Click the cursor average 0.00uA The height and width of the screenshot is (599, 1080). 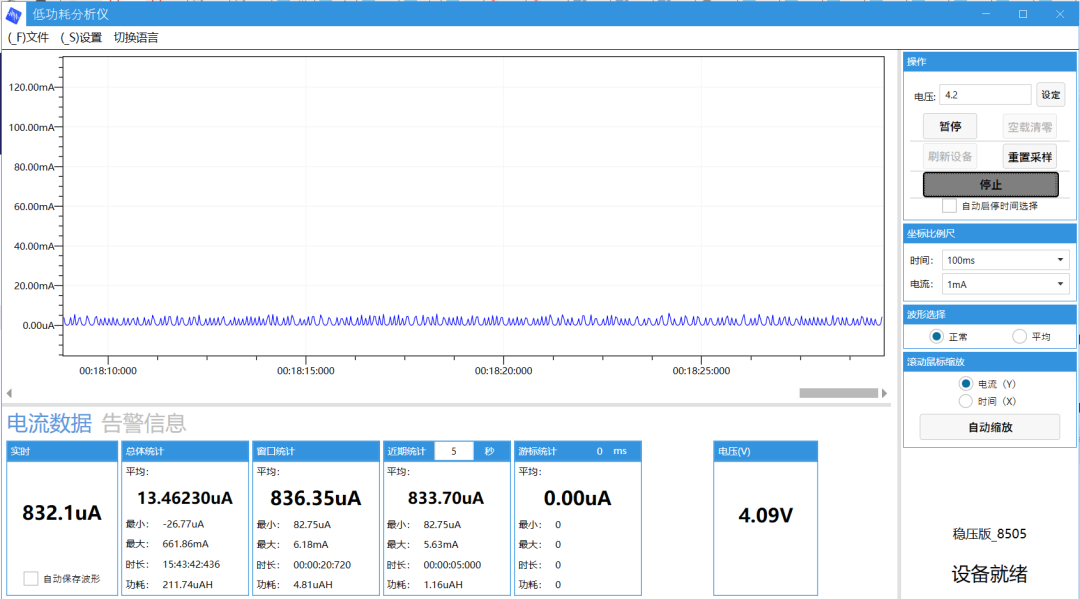pos(577,498)
